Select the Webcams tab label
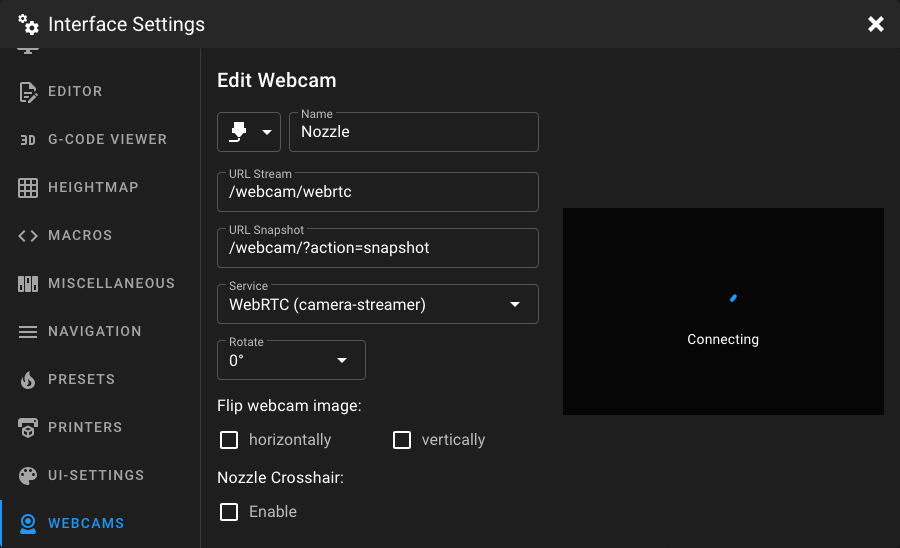 86,523
